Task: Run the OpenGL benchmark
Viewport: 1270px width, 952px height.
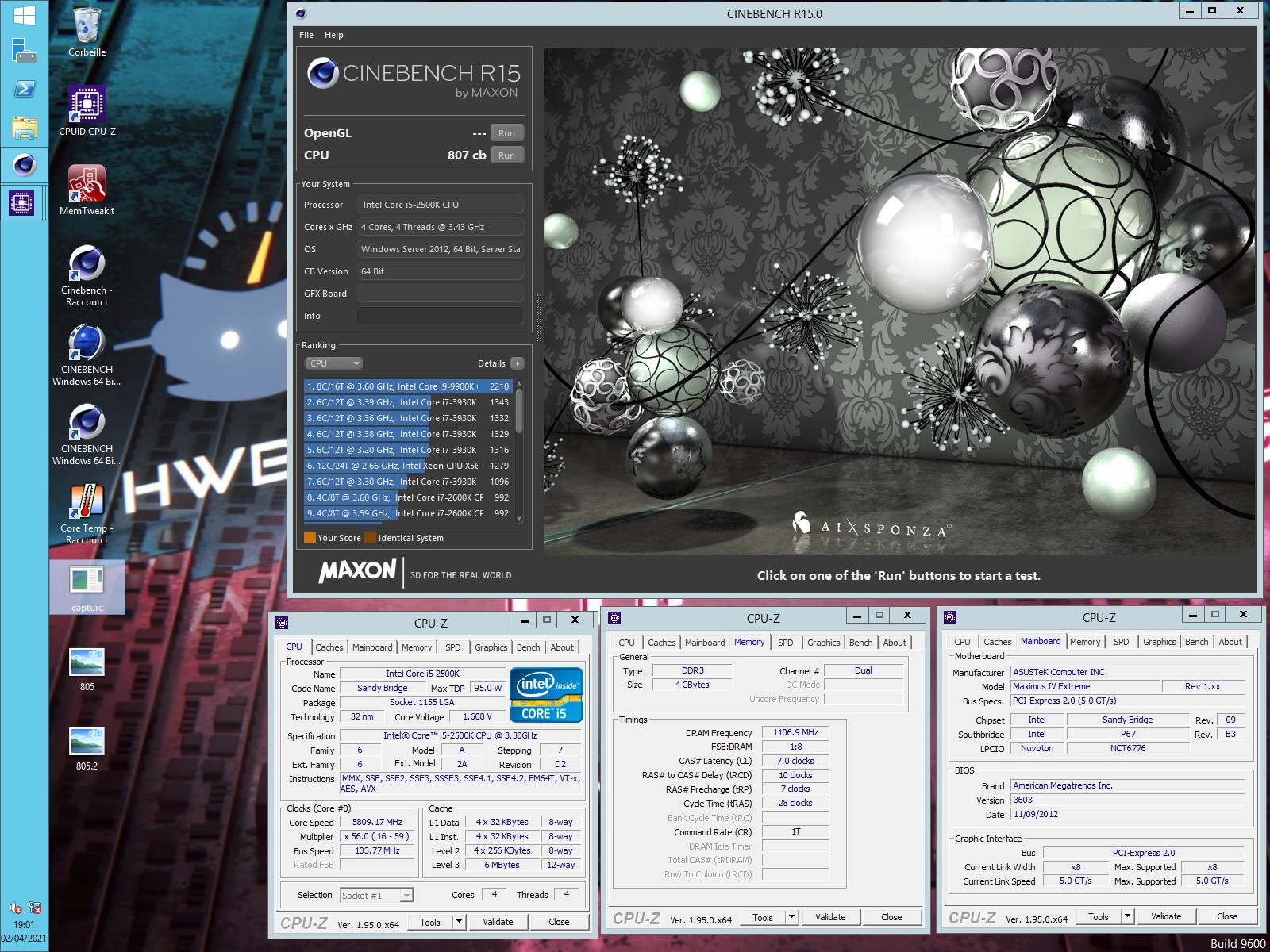Action: coord(507,133)
